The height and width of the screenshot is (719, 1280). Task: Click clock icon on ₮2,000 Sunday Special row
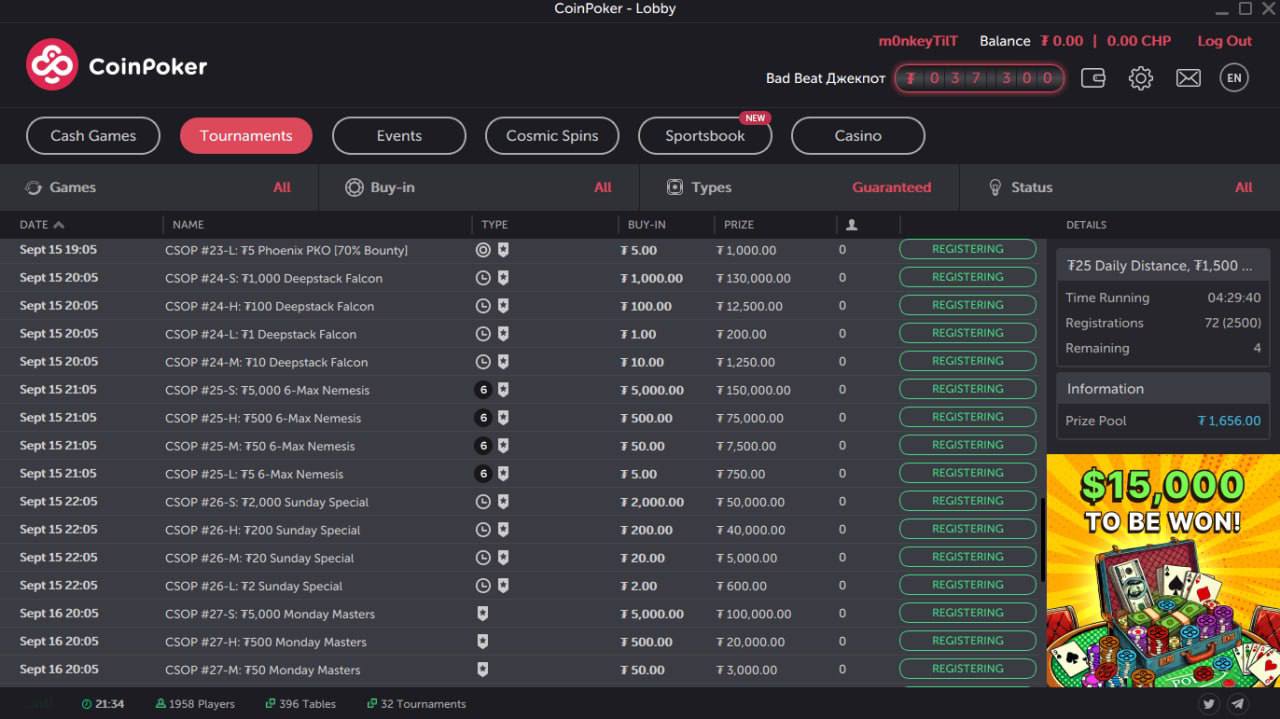[x=483, y=502]
